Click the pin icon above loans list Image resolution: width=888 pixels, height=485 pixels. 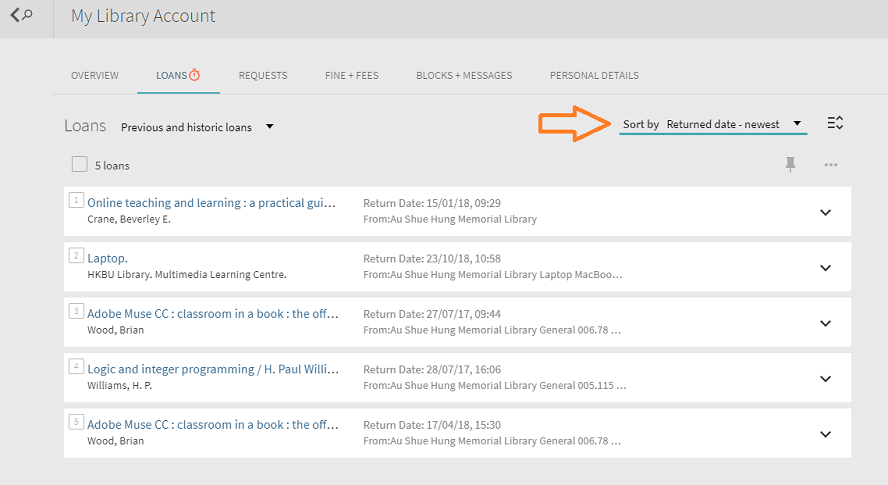coord(790,165)
